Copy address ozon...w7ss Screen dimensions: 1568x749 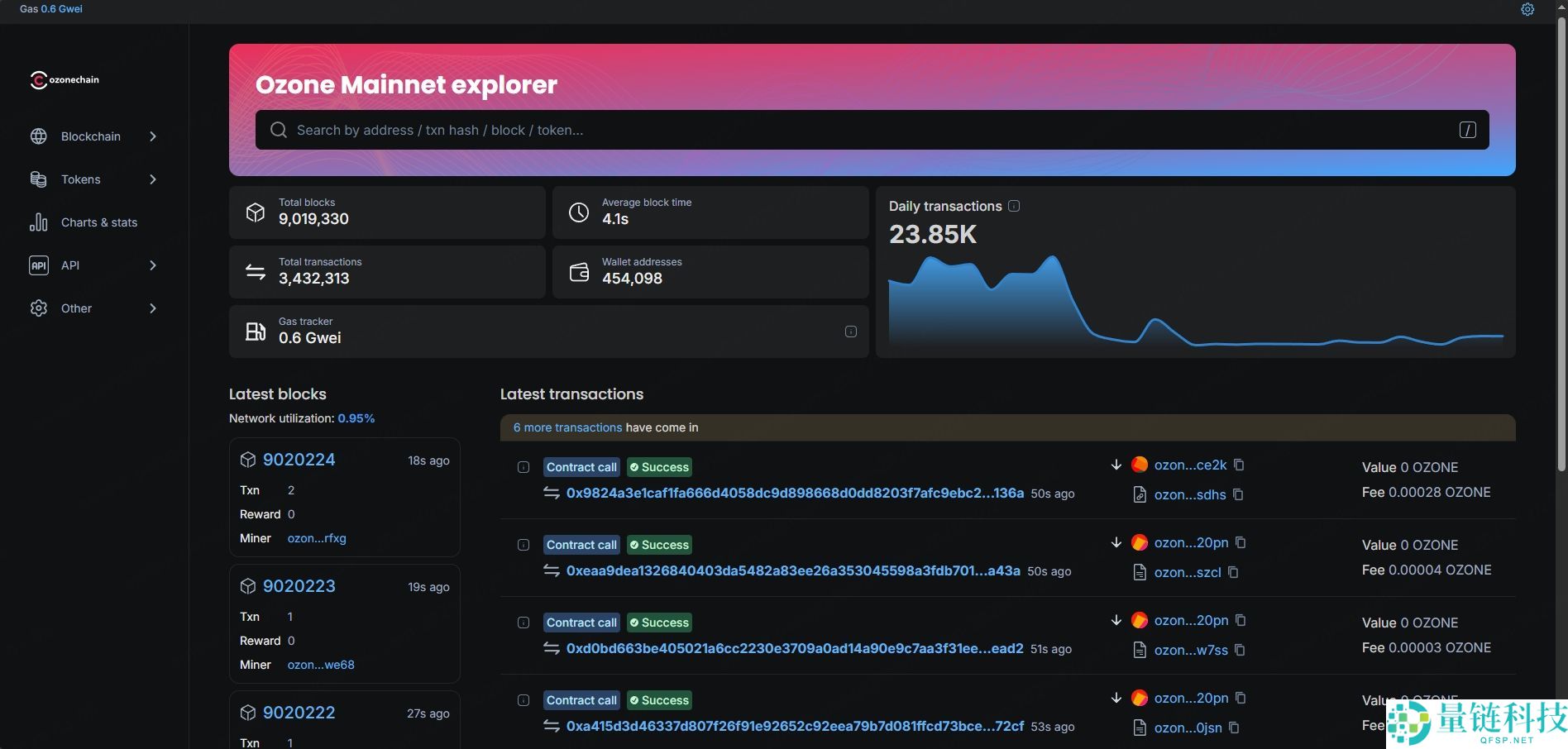[x=1240, y=650]
